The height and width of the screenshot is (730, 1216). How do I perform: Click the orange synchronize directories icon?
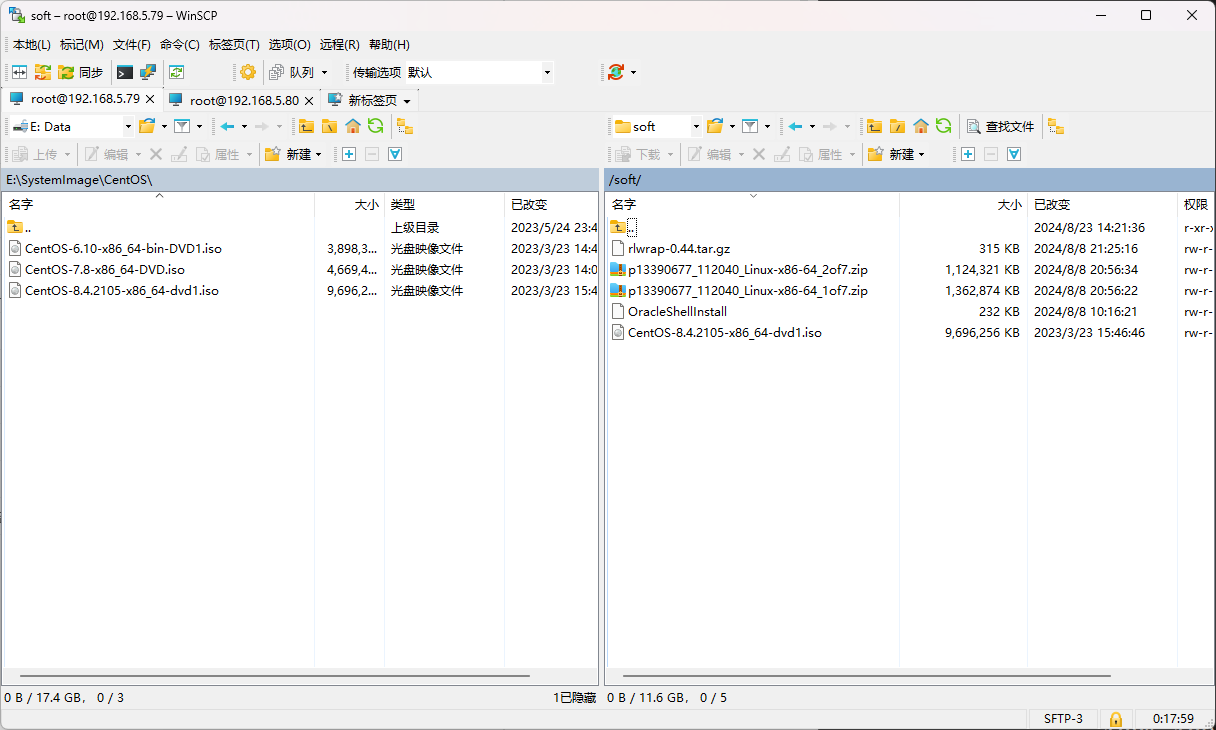click(43, 72)
